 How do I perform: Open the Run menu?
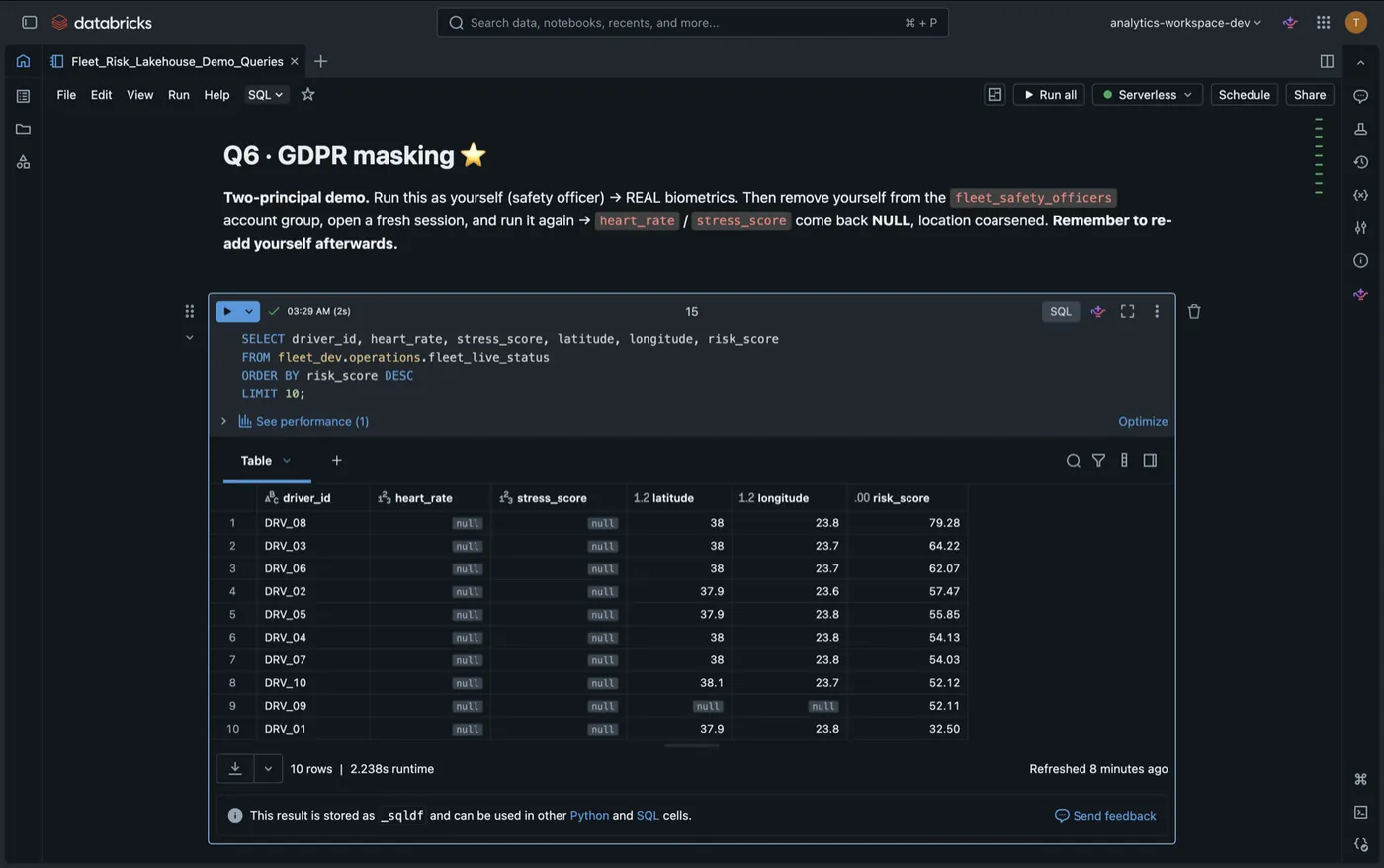click(x=178, y=94)
